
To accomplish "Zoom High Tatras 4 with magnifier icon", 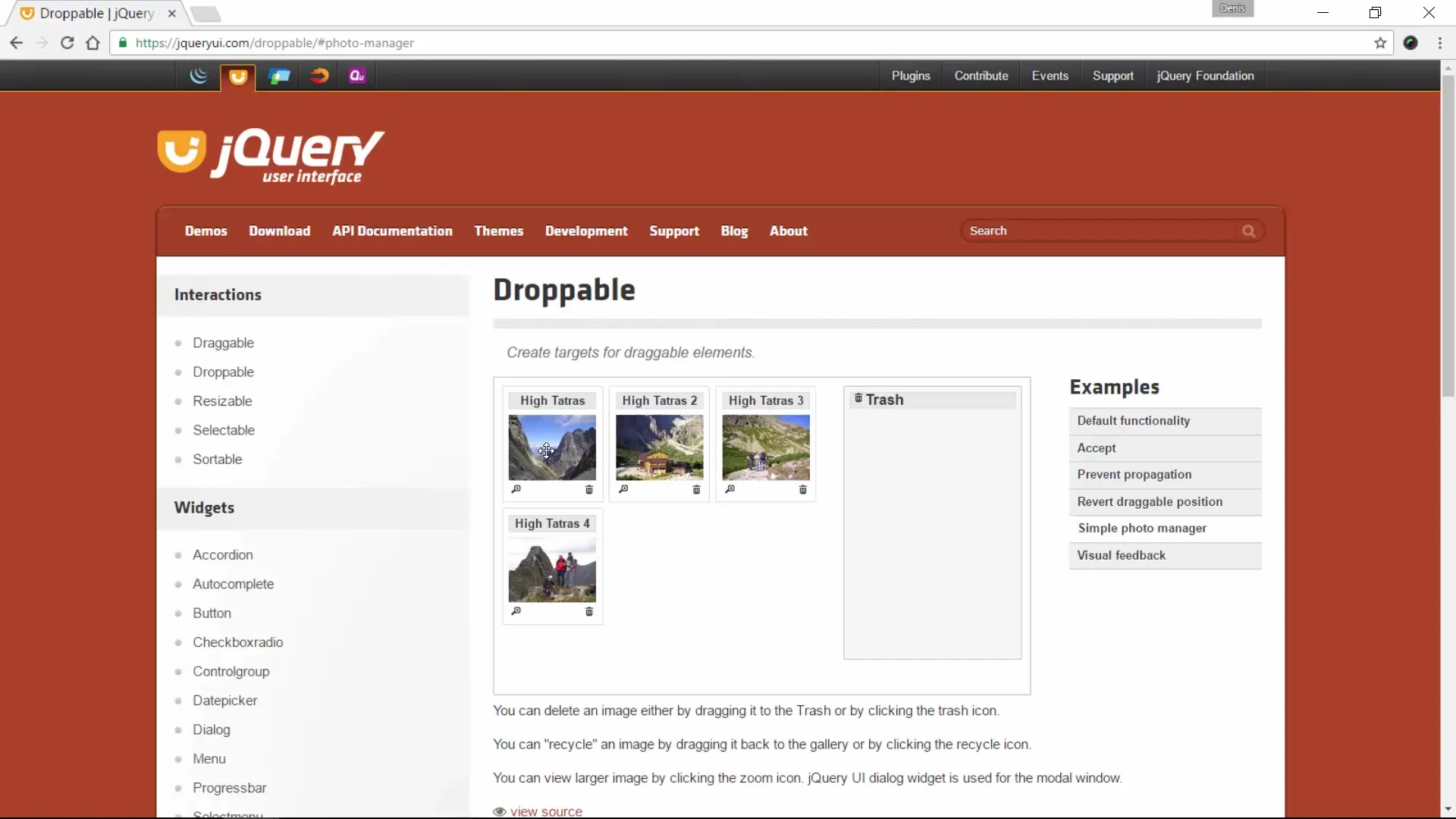I will pyautogui.click(x=516, y=611).
